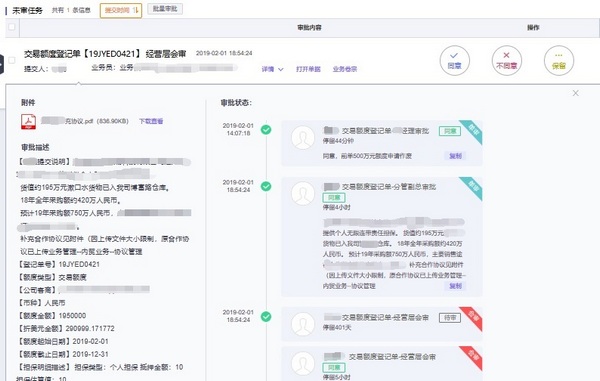Click 未审任务 heading
The width and height of the screenshot is (600, 381).
pos(28,10)
